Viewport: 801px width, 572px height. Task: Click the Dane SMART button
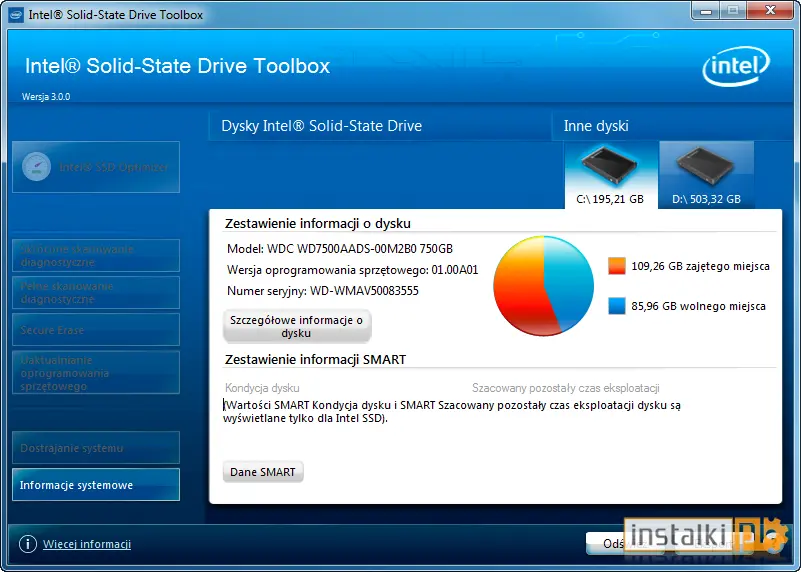click(x=263, y=472)
